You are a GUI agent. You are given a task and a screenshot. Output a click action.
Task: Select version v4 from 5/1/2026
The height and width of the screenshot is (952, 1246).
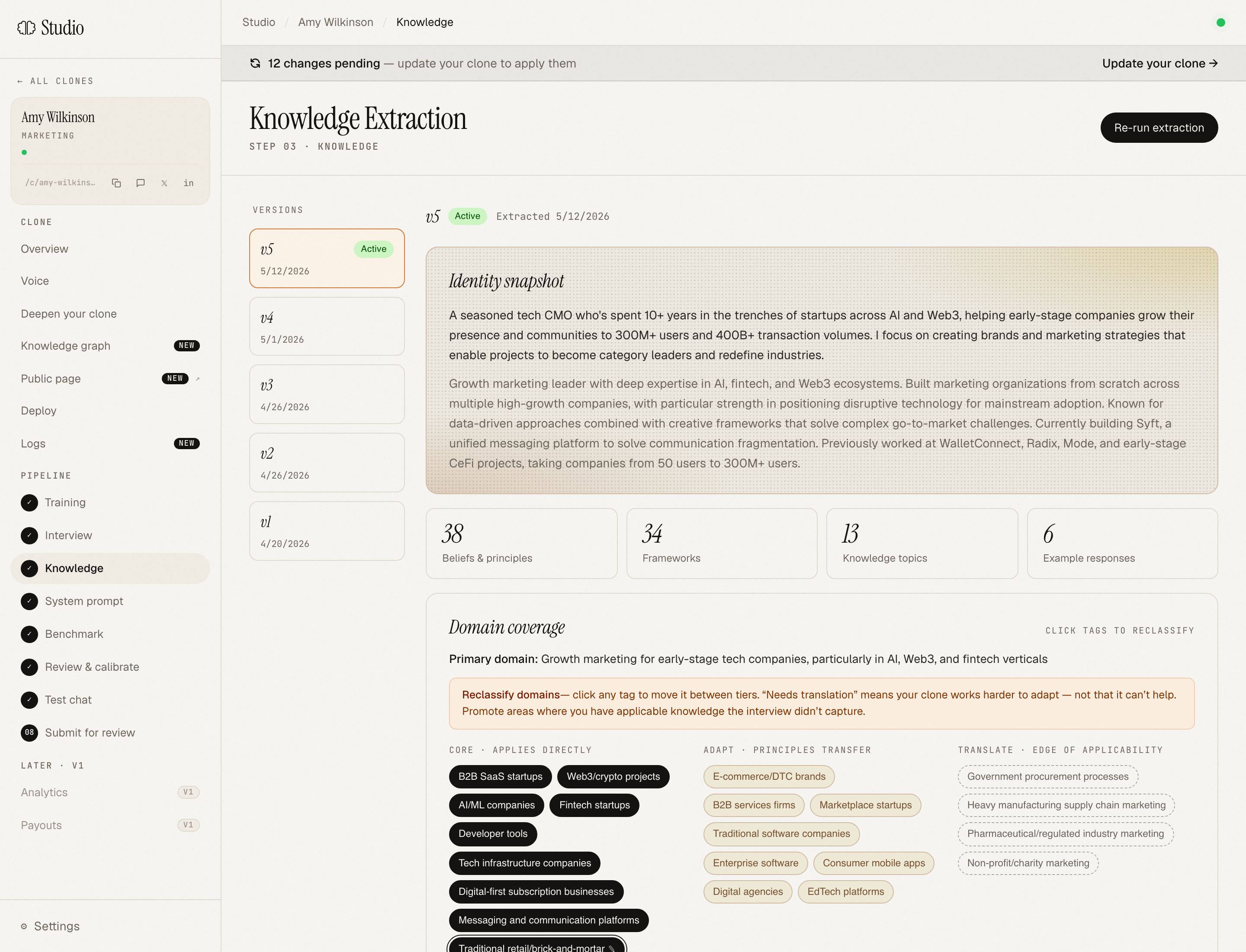pos(327,326)
